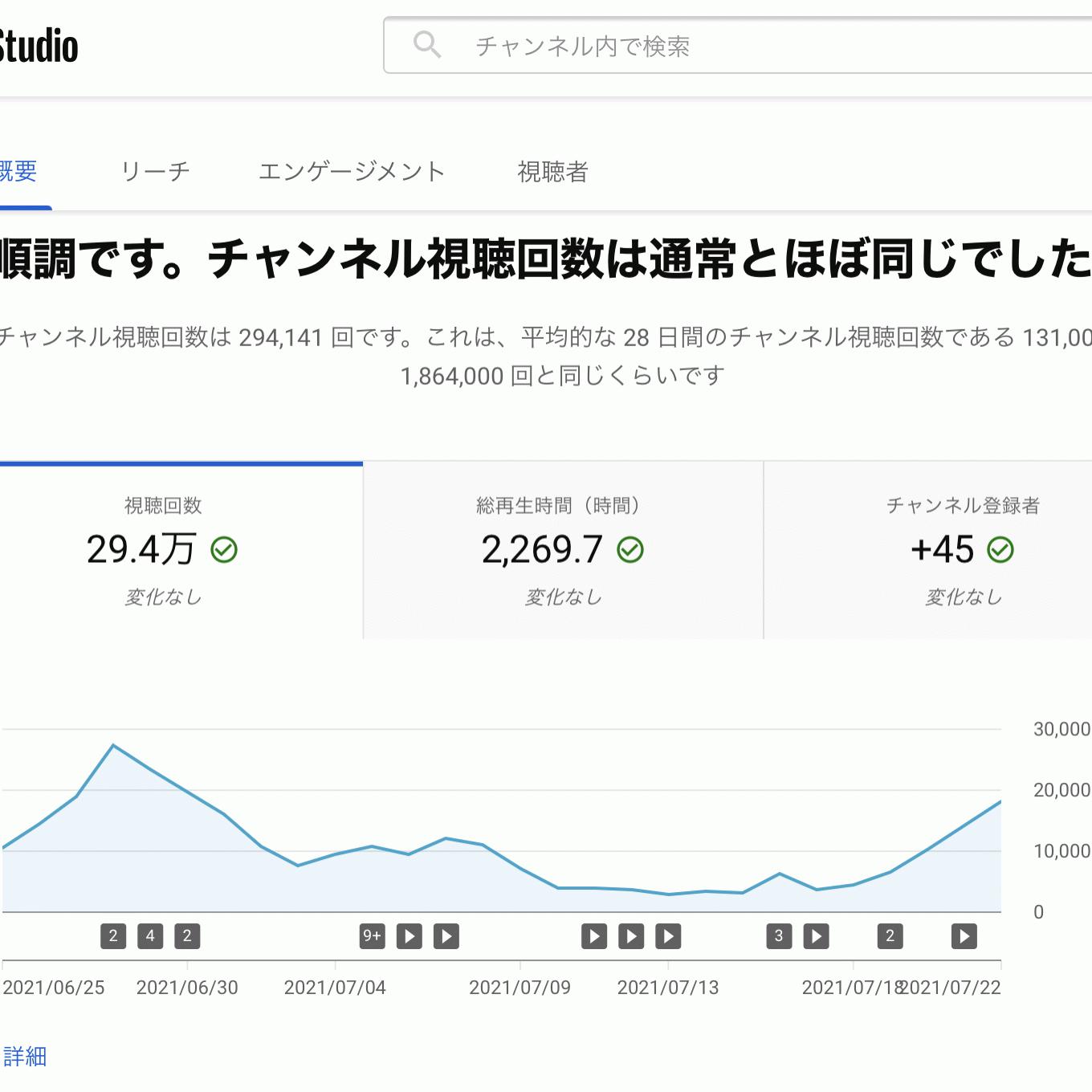1092x1092 pixels.
Task: Open the チャンネル登録者 metric card
Action: point(928,551)
